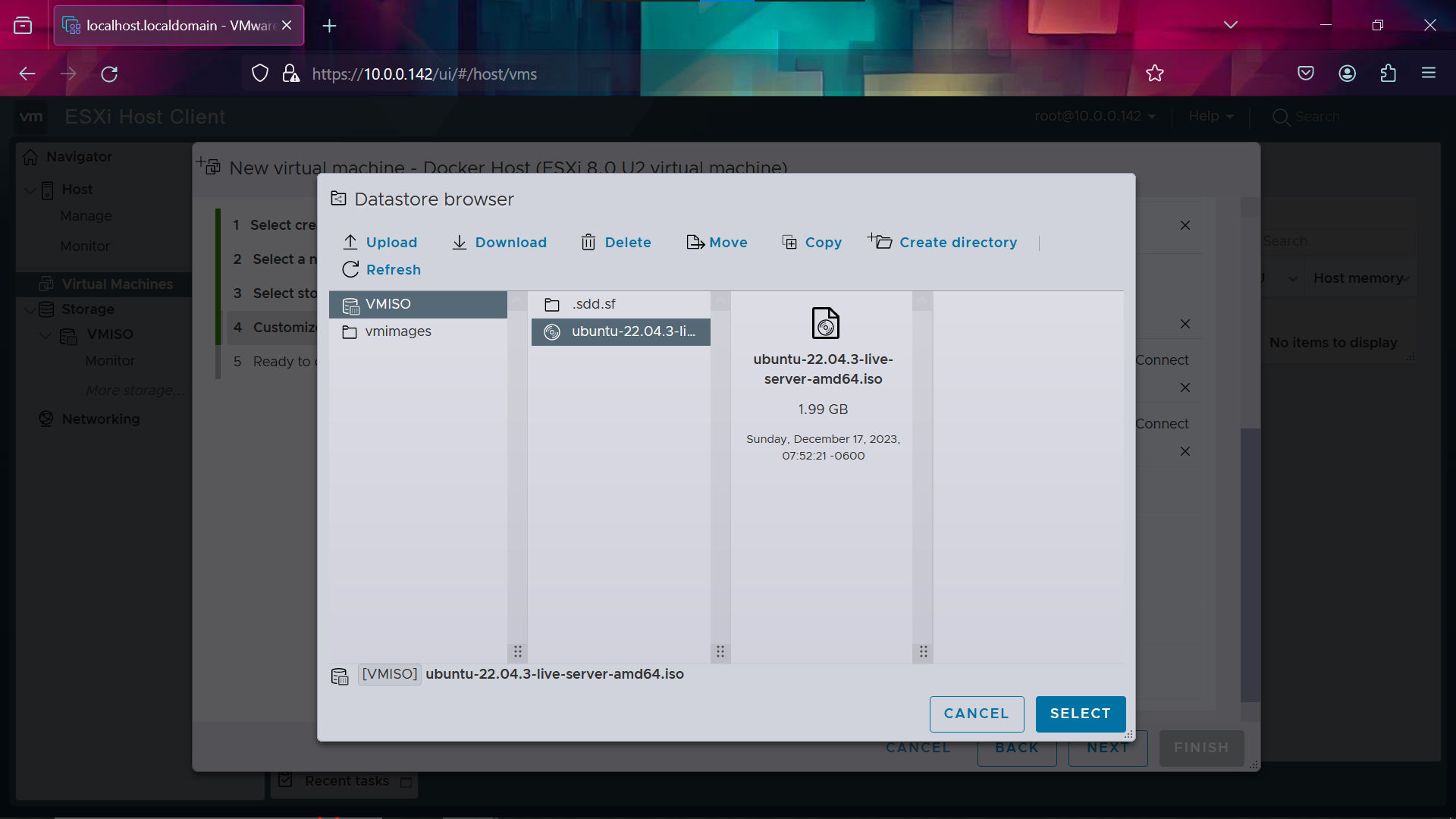Click the third column resize grip handle
This screenshot has height=819, width=1456.
point(923,651)
